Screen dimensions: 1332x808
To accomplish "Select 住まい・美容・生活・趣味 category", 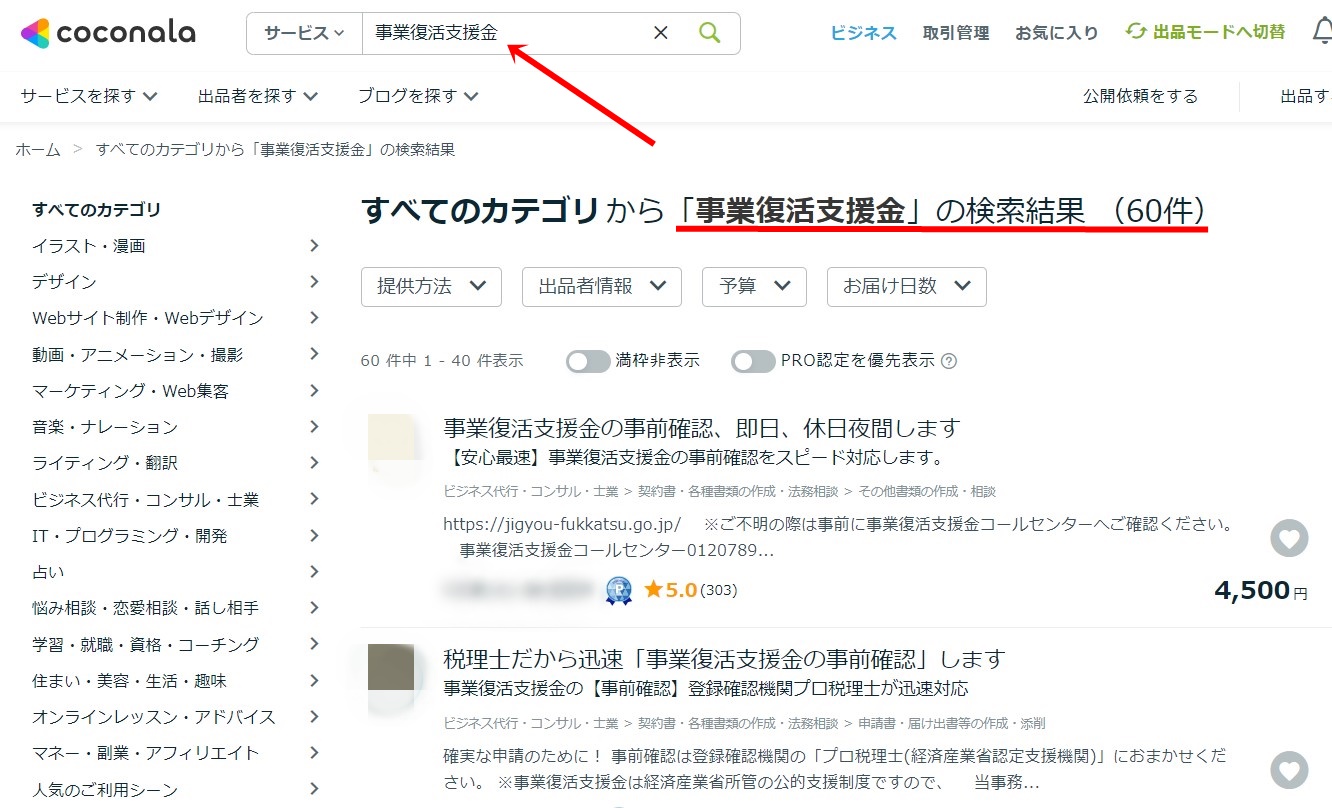I will click(129, 681).
